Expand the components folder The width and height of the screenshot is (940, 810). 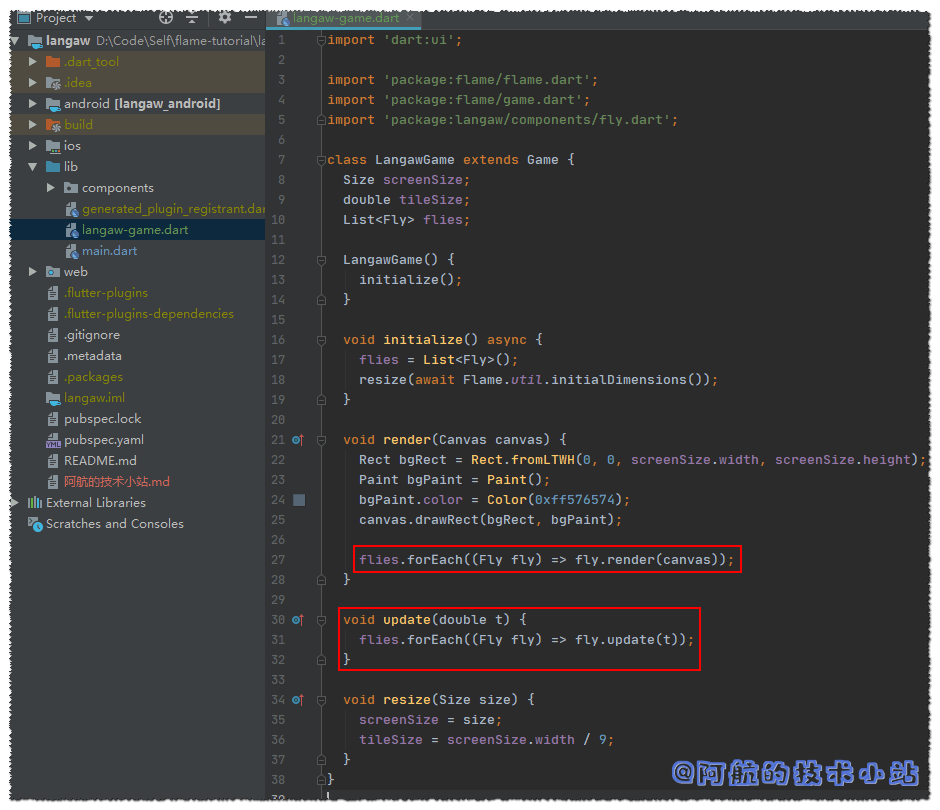click(x=51, y=188)
